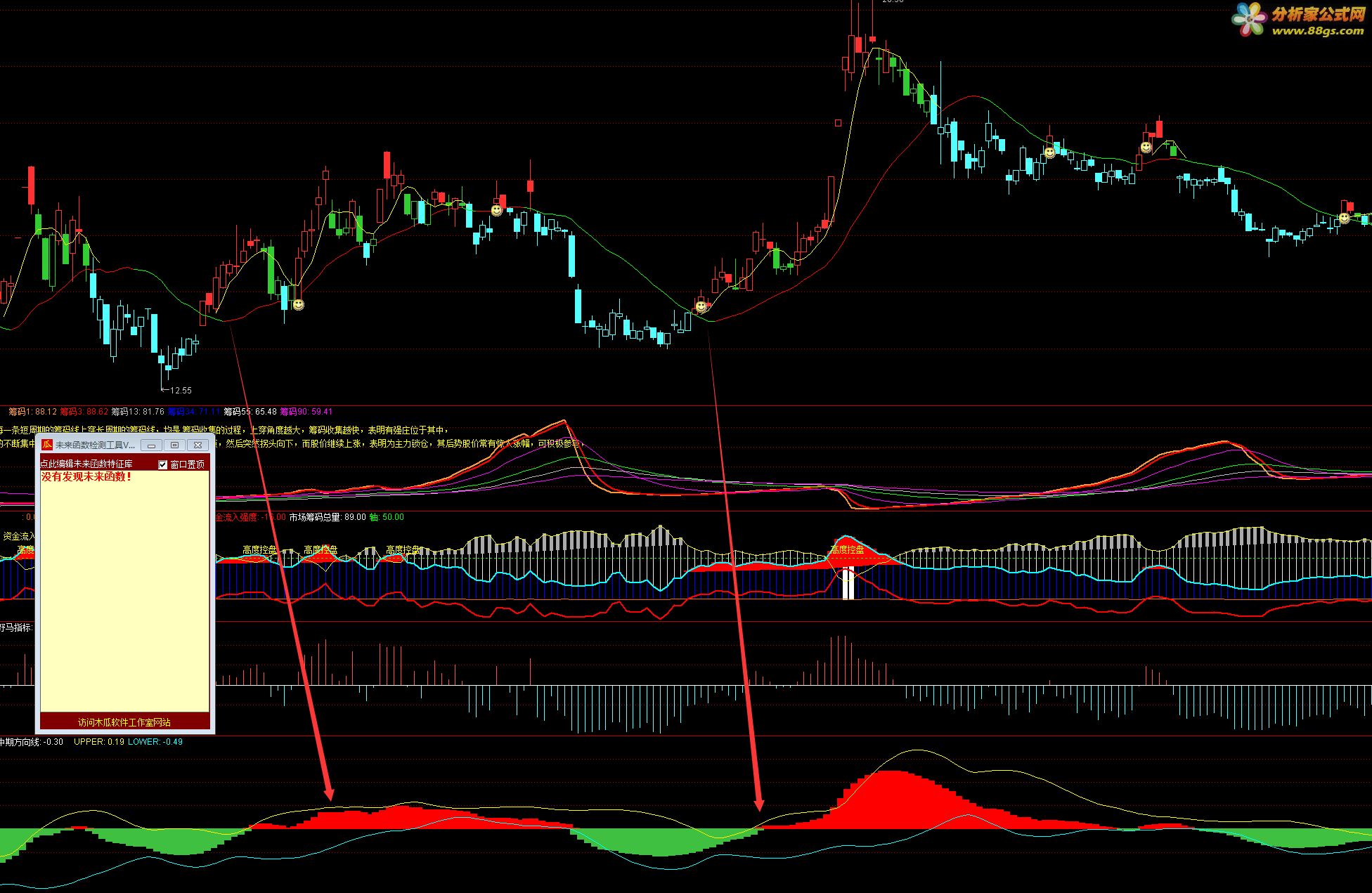Select the 筹码3: 88.62 indicator value
This screenshot has height=893, width=1372.
pyautogui.click(x=84, y=412)
